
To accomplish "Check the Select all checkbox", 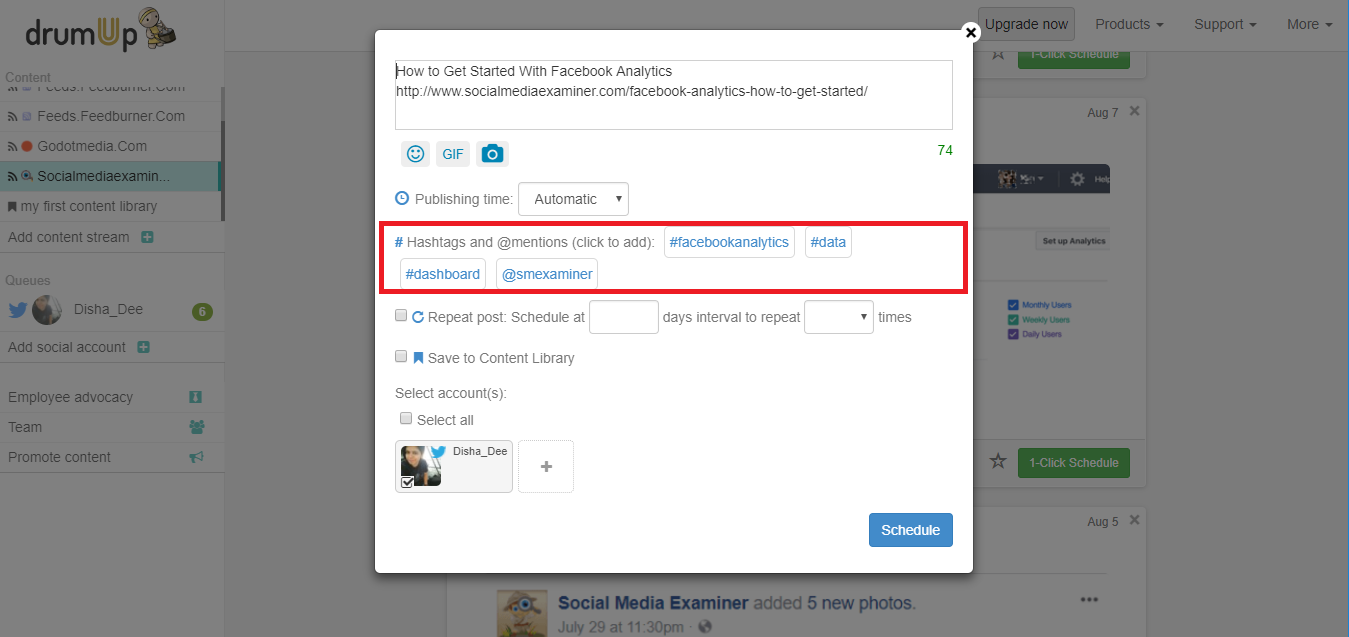I will [x=406, y=419].
